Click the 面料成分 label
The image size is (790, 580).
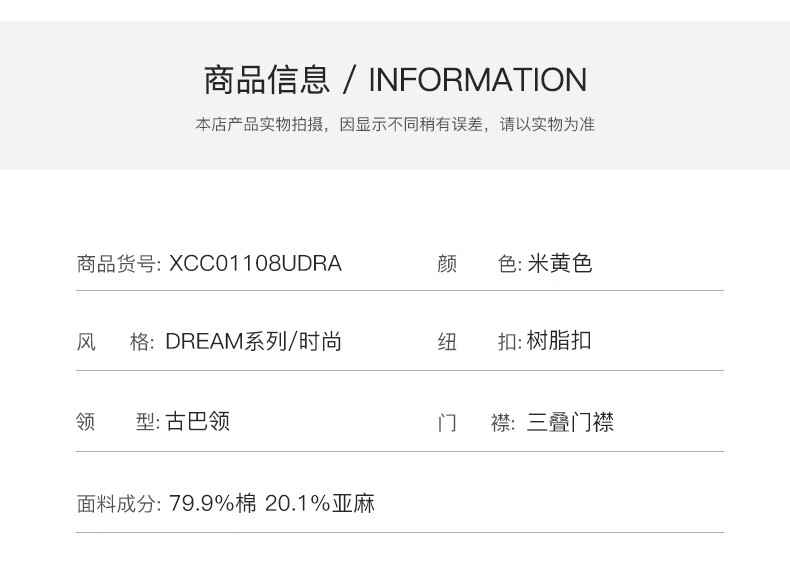(118, 503)
